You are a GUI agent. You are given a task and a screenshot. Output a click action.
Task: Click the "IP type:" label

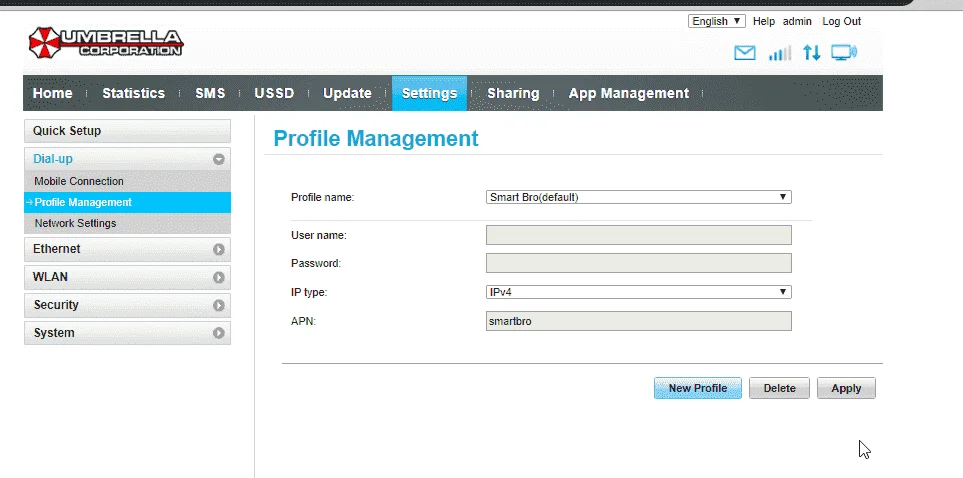click(x=309, y=292)
